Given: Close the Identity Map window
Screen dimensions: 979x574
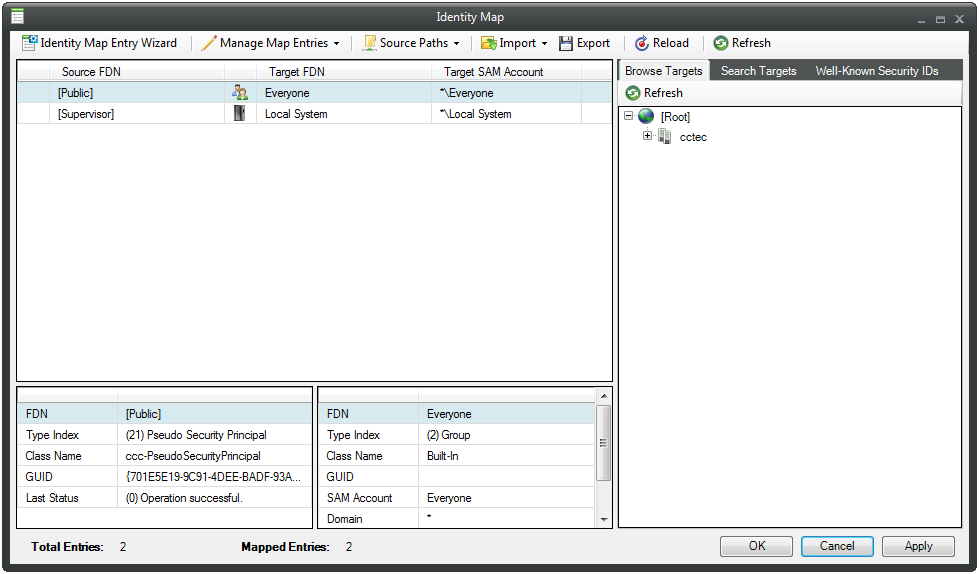Looking at the screenshot, I should click(x=960, y=19).
